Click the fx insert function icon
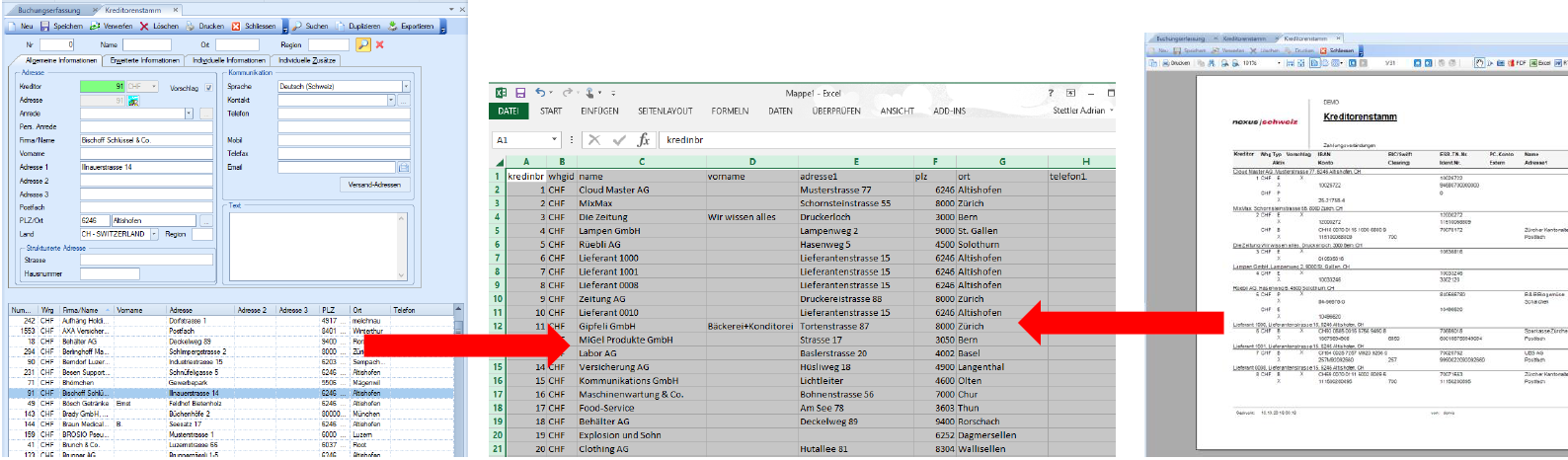The image size is (1568, 460). (644, 140)
